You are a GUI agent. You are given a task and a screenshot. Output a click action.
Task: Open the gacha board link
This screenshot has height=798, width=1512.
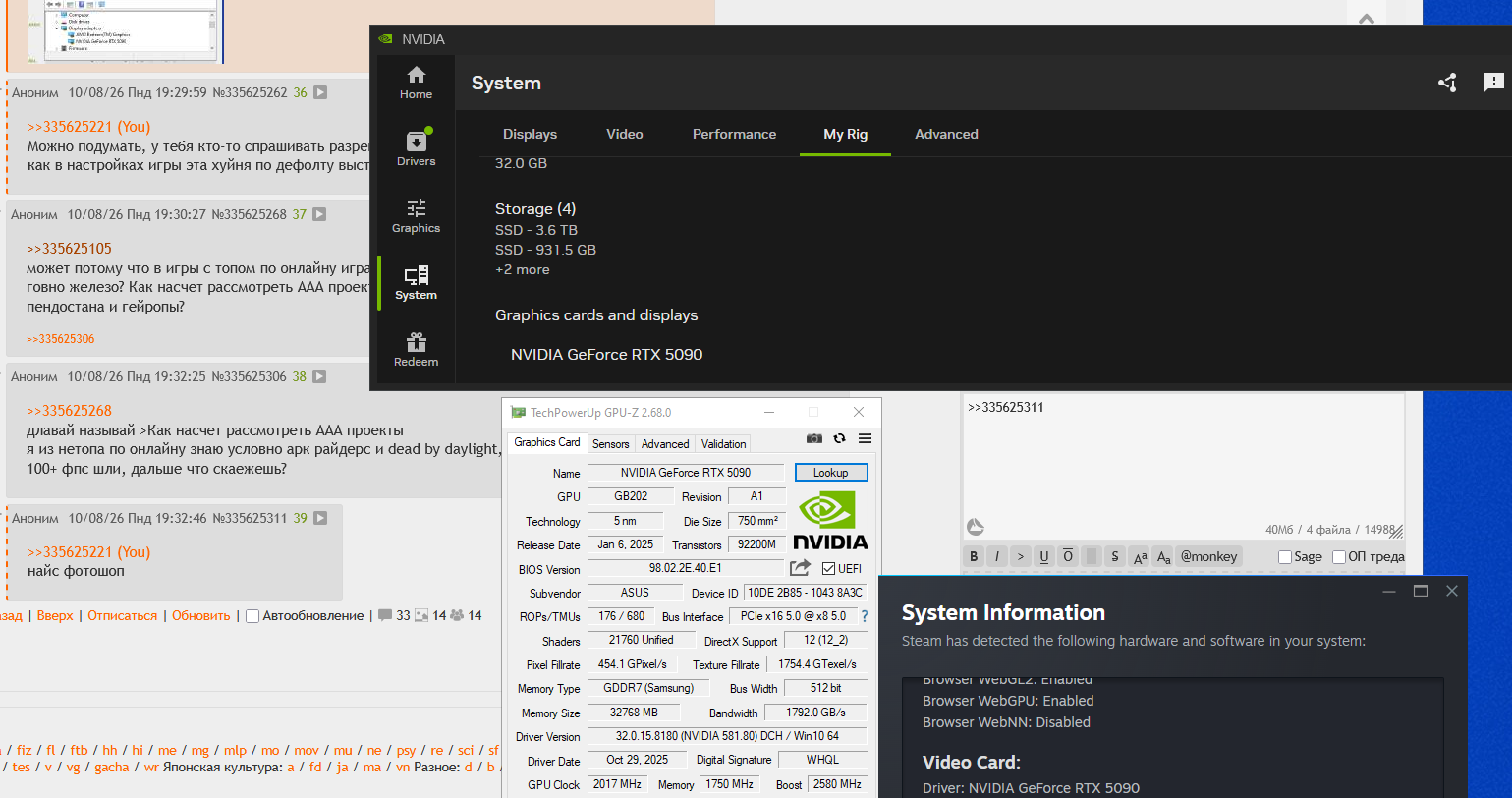click(112, 767)
